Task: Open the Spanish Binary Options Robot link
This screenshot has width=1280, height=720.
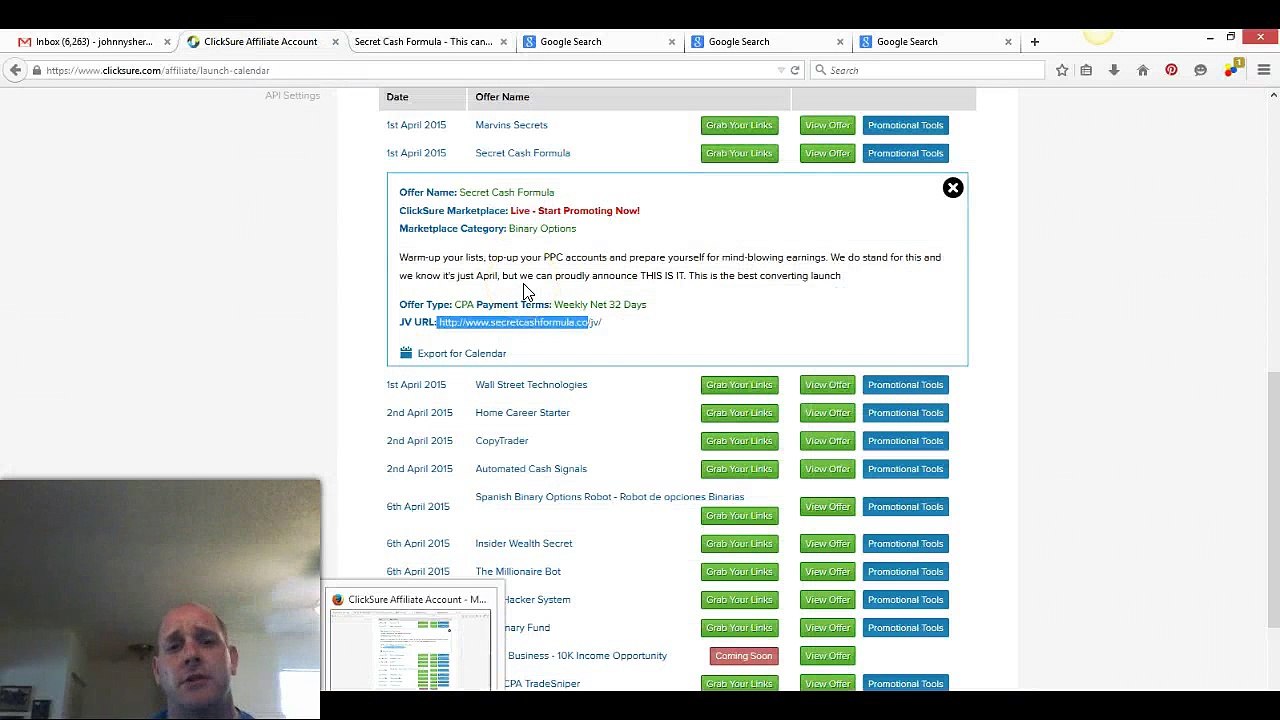Action: [609, 496]
